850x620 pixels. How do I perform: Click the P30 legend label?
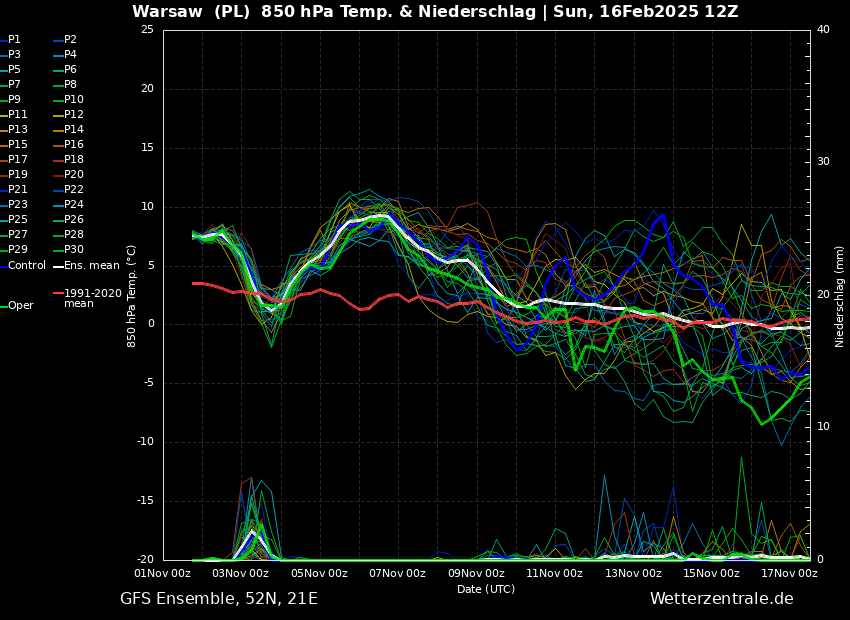(x=73, y=250)
